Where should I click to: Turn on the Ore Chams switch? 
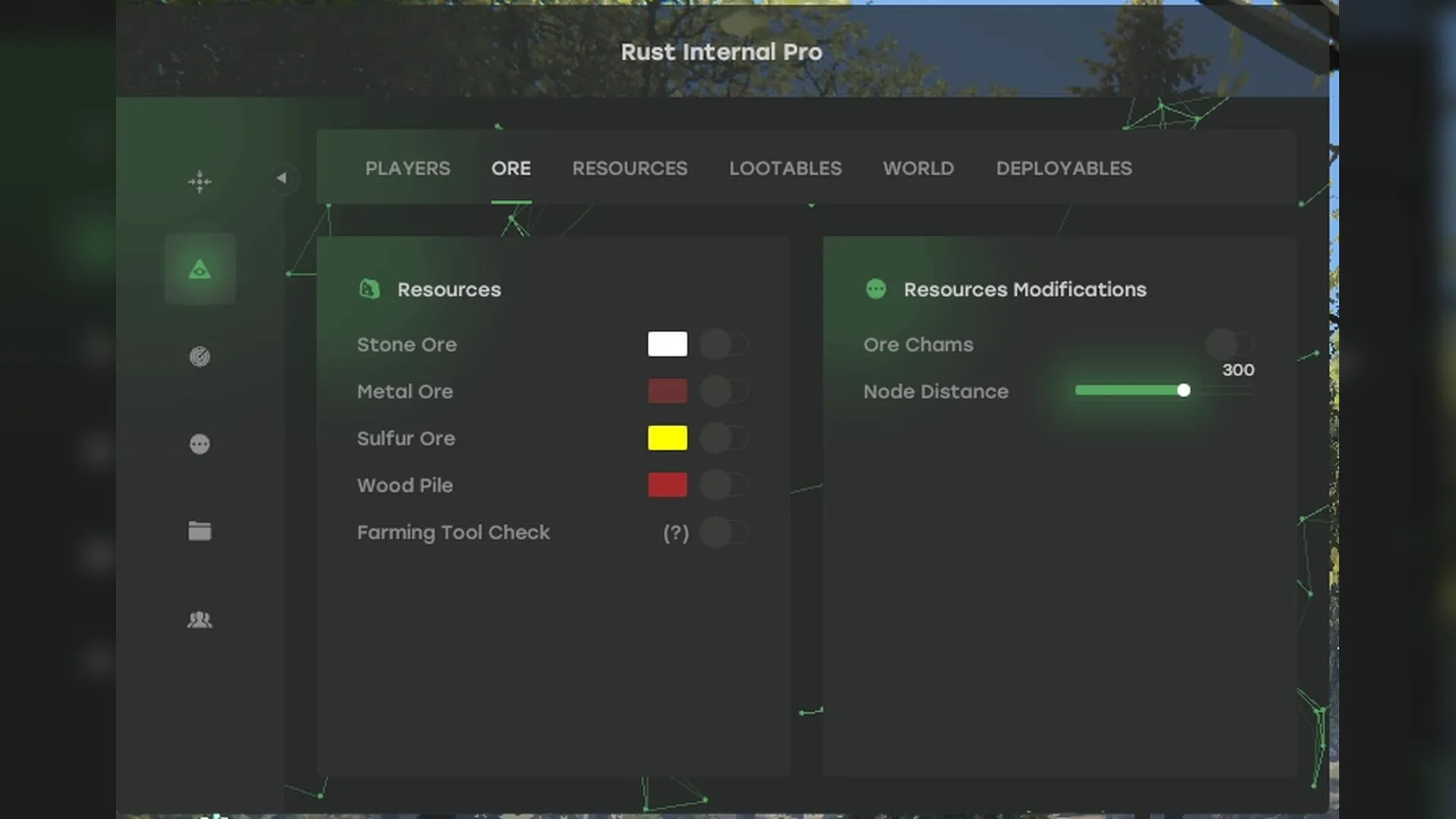[1230, 344]
